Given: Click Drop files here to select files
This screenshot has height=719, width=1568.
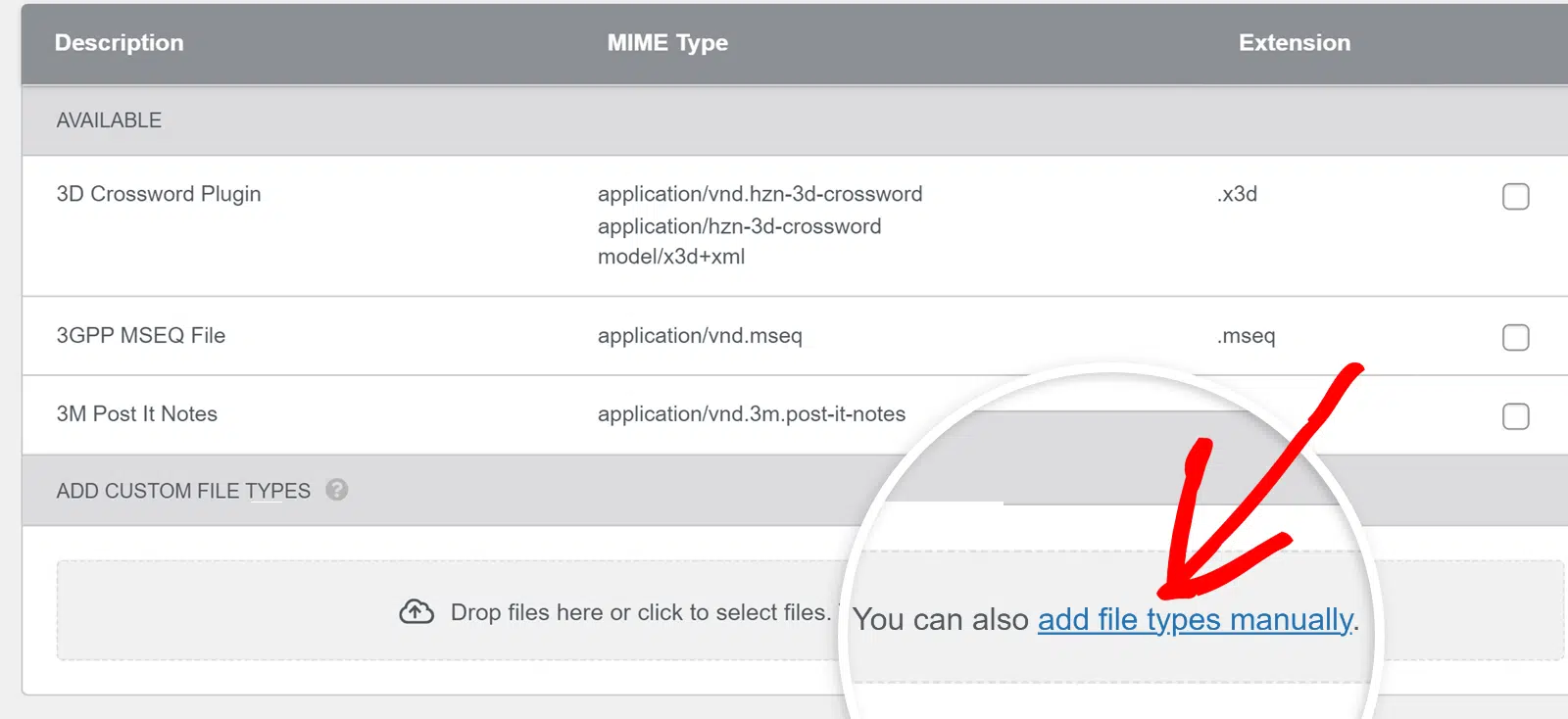Looking at the screenshot, I should click(x=640, y=612).
